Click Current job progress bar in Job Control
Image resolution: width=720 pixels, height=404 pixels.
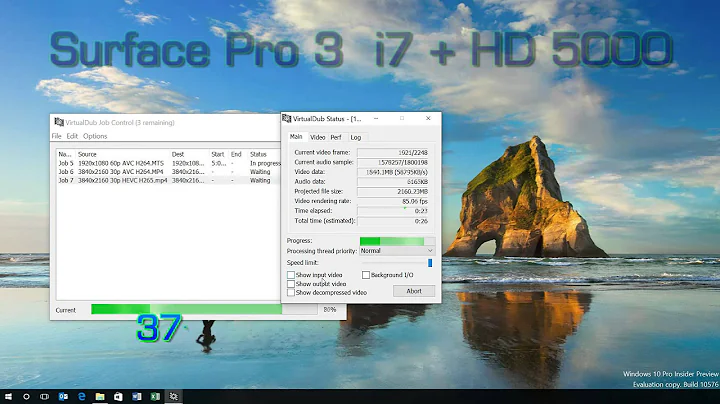click(204, 309)
